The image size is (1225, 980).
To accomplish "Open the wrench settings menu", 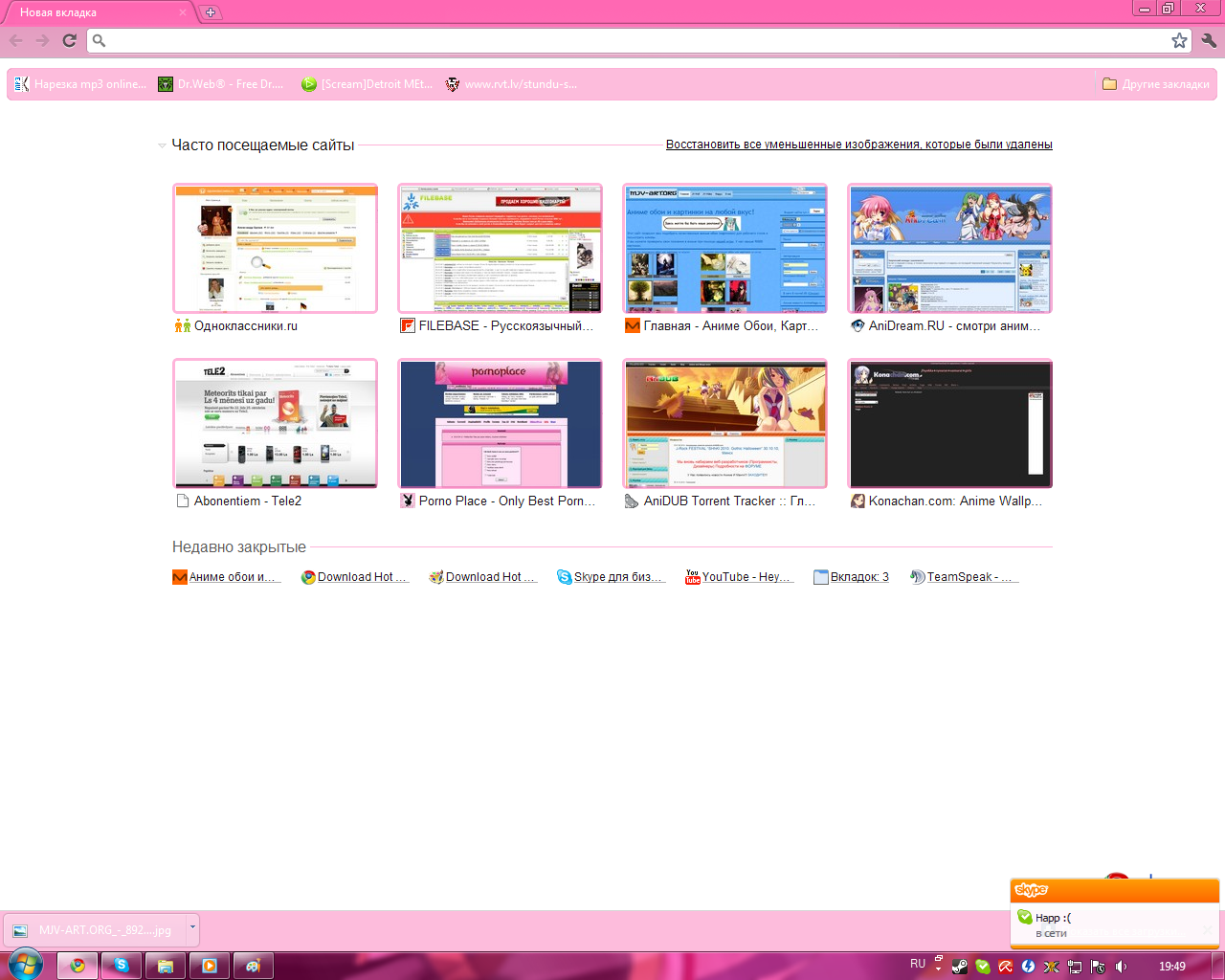I will tap(1208, 40).
